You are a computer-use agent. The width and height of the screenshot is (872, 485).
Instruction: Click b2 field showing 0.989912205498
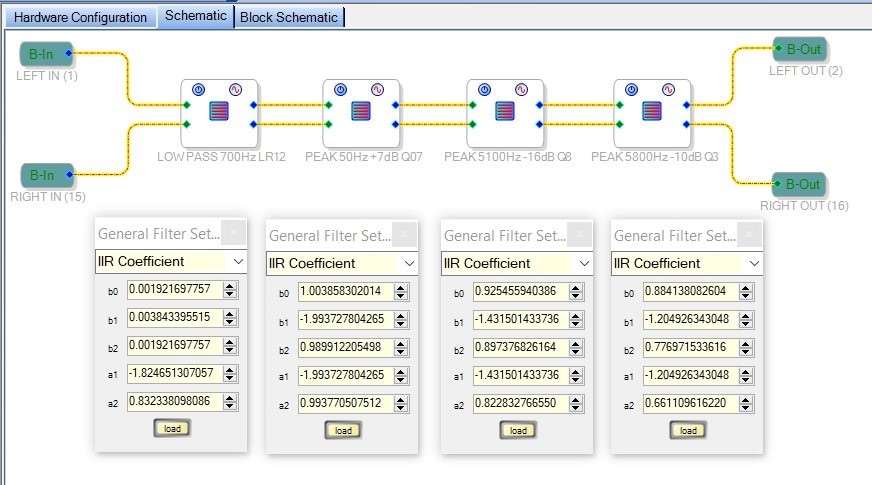(x=346, y=347)
